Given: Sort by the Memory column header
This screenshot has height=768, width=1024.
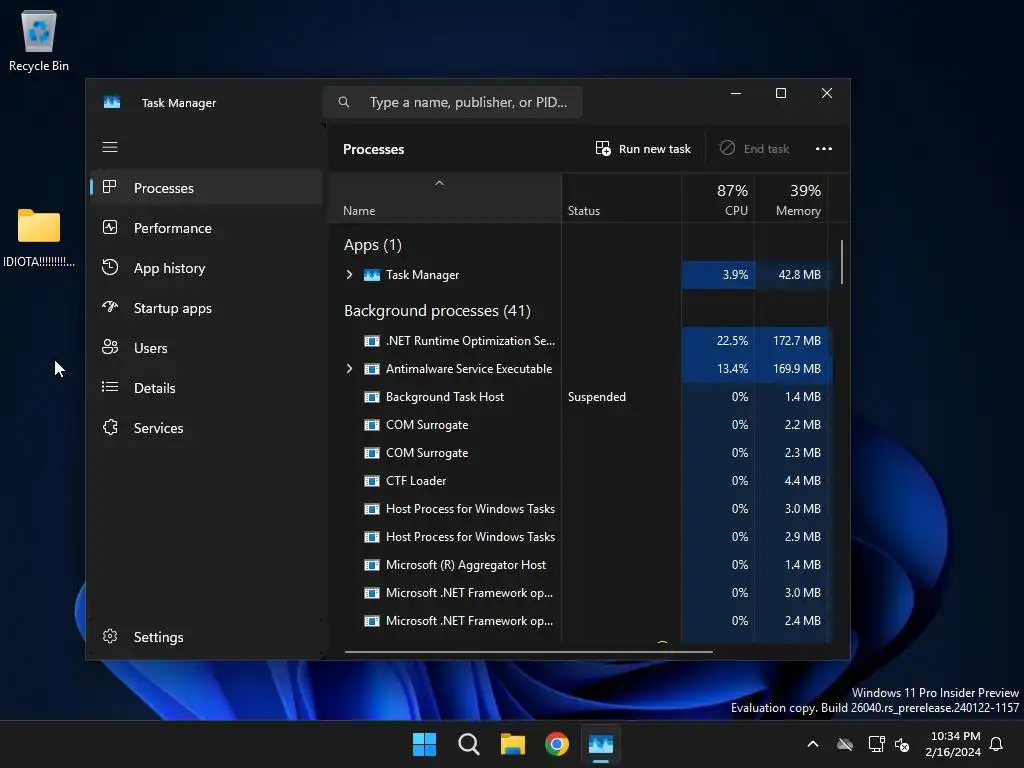Looking at the screenshot, I should (x=792, y=199).
